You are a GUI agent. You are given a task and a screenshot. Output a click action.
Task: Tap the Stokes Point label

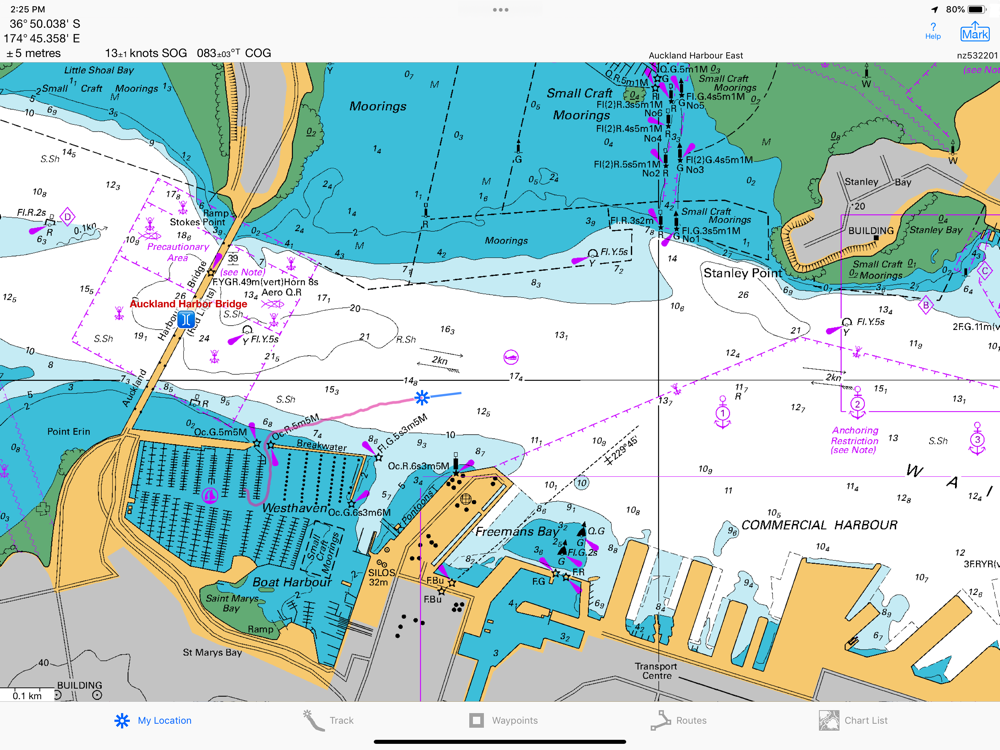(x=197, y=222)
